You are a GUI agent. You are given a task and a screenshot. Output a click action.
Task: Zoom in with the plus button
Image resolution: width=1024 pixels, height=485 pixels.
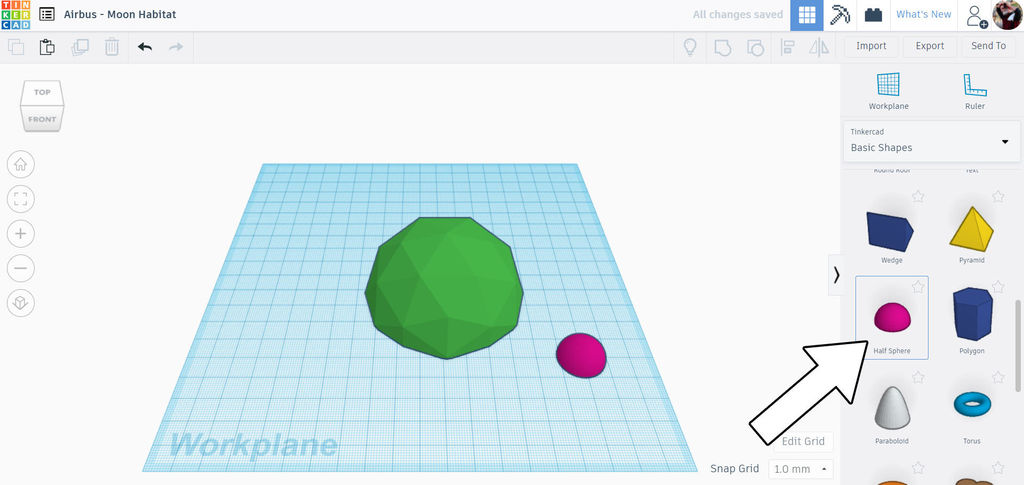(x=21, y=234)
